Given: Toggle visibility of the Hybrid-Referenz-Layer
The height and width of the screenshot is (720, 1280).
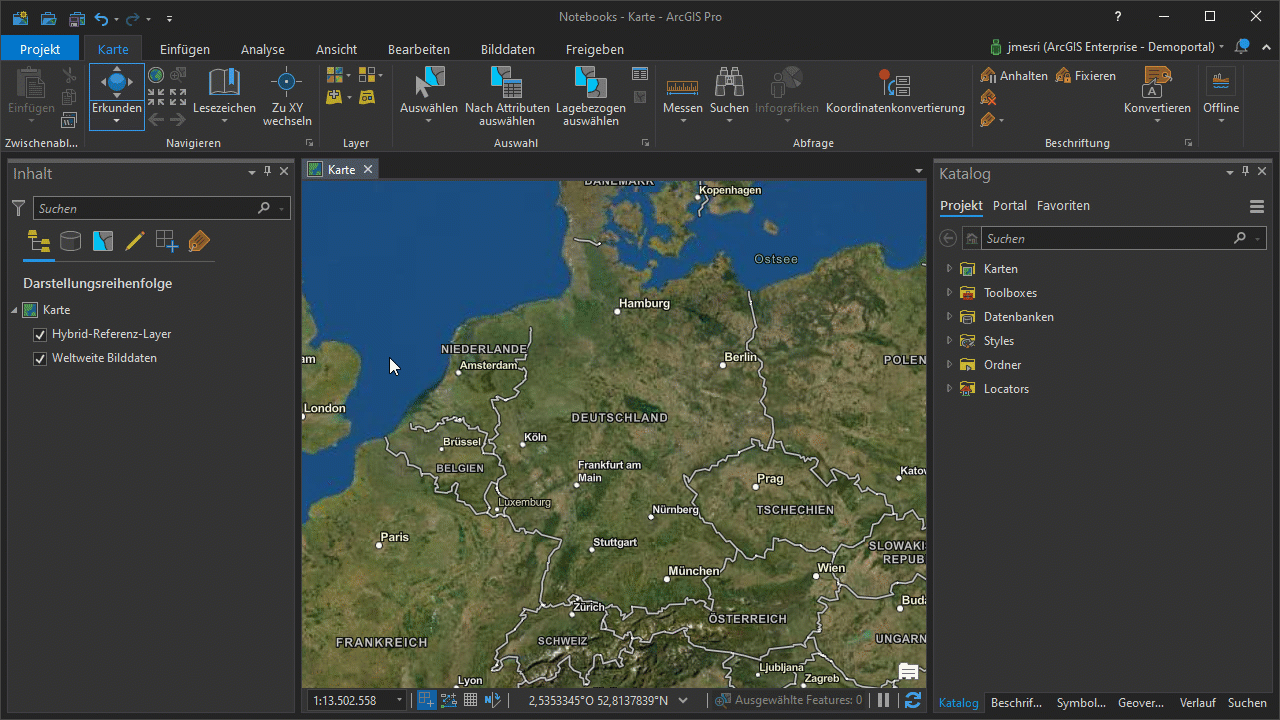Looking at the screenshot, I should click(x=39, y=334).
